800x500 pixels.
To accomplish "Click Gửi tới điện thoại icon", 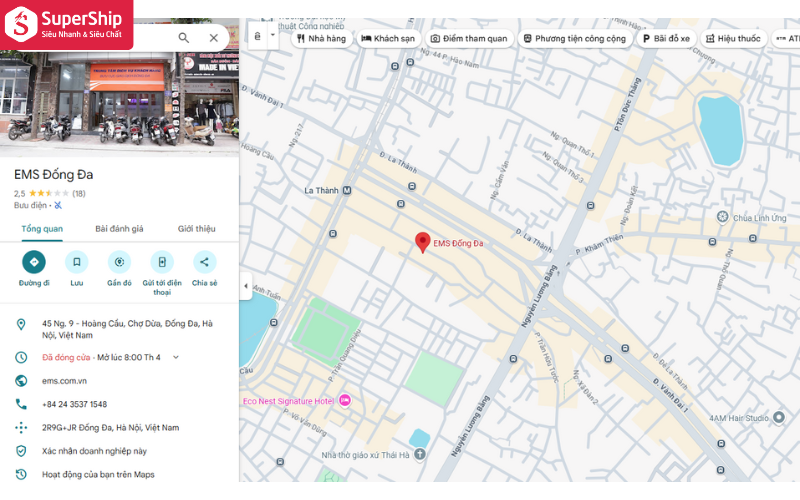I will (x=162, y=262).
